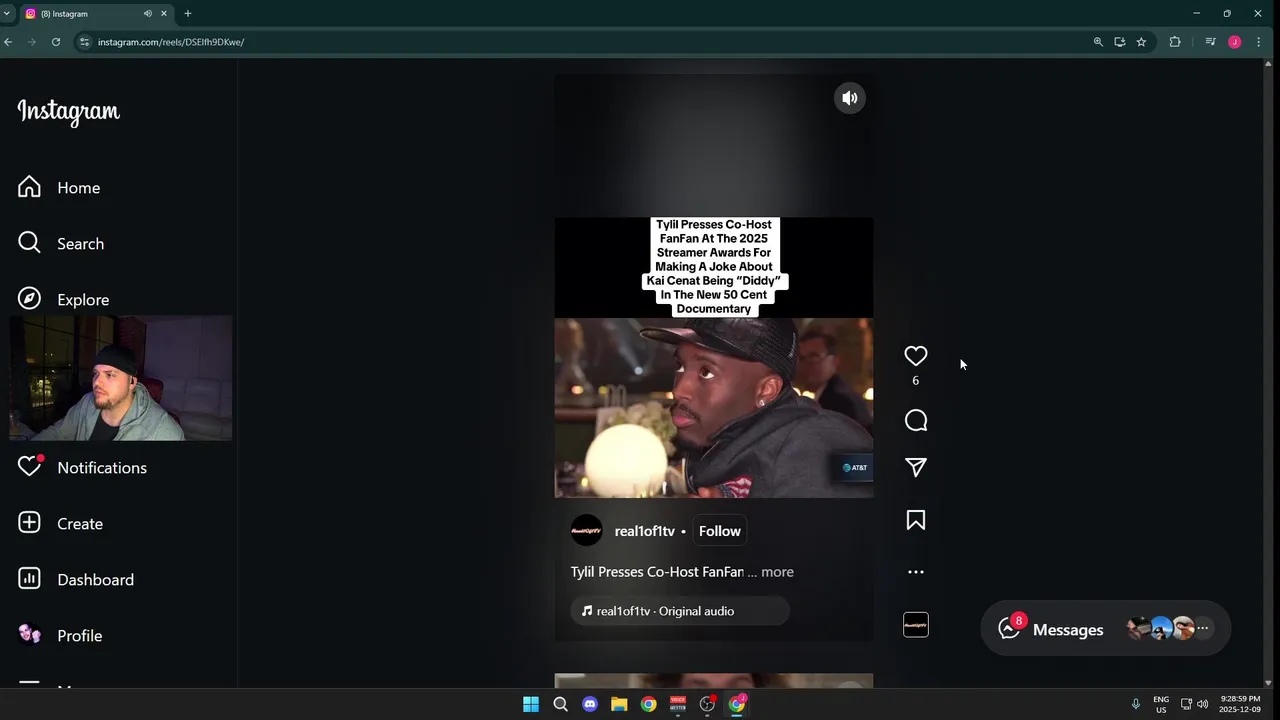This screenshot has height=720, width=1280.
Task: View site information icon in address bar
Action: pyautogui.click(x=85, y=42)
